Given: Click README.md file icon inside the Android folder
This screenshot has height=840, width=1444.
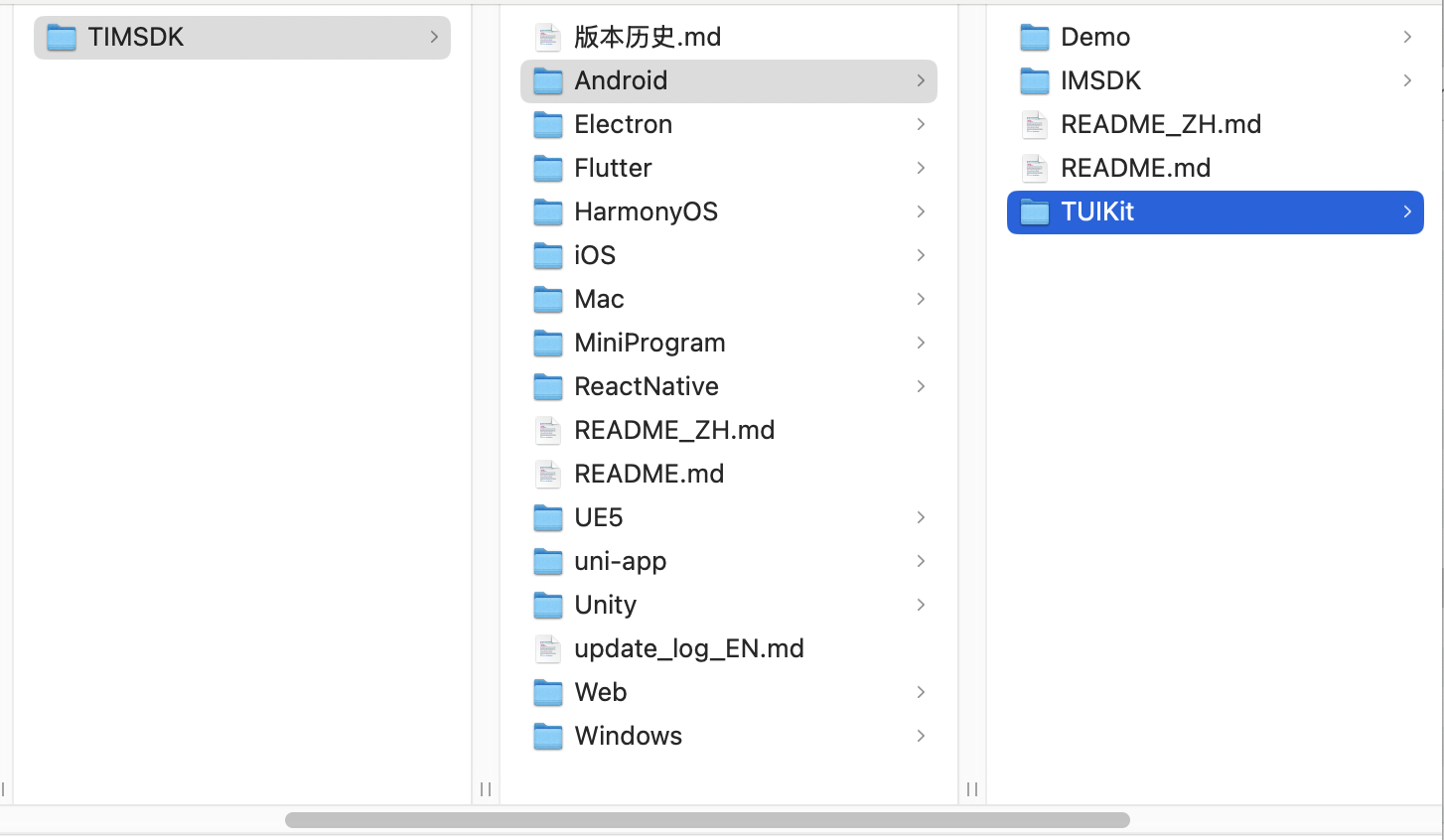Looking at the screenshot, I should click(x=1035, y=169).
